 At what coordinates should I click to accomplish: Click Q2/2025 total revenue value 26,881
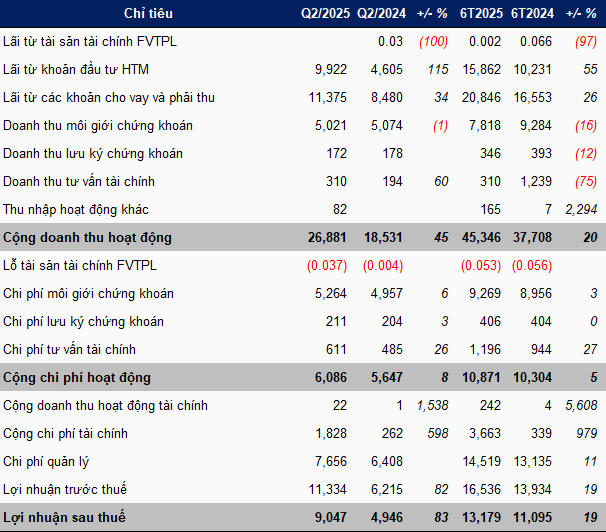[x=327, y=237]
